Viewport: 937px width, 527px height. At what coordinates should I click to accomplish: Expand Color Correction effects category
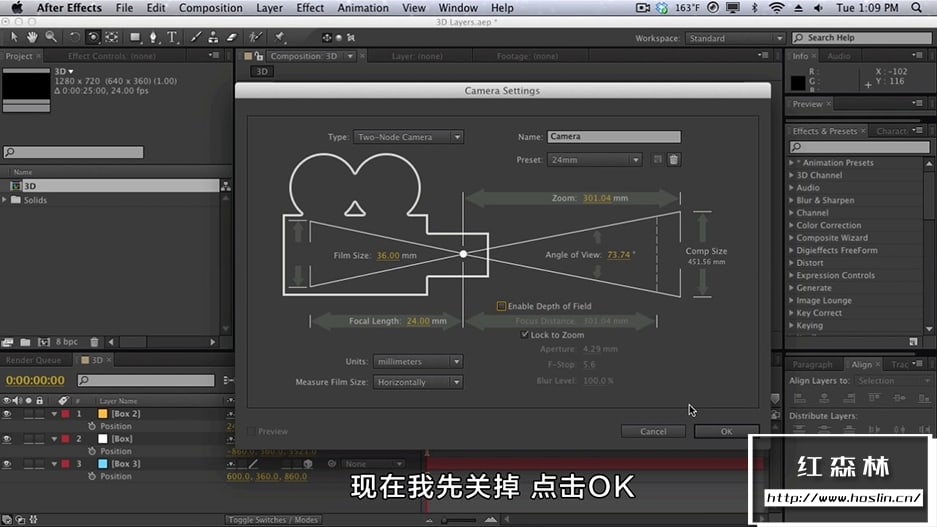pyautogui.click(x=792, y=225)
